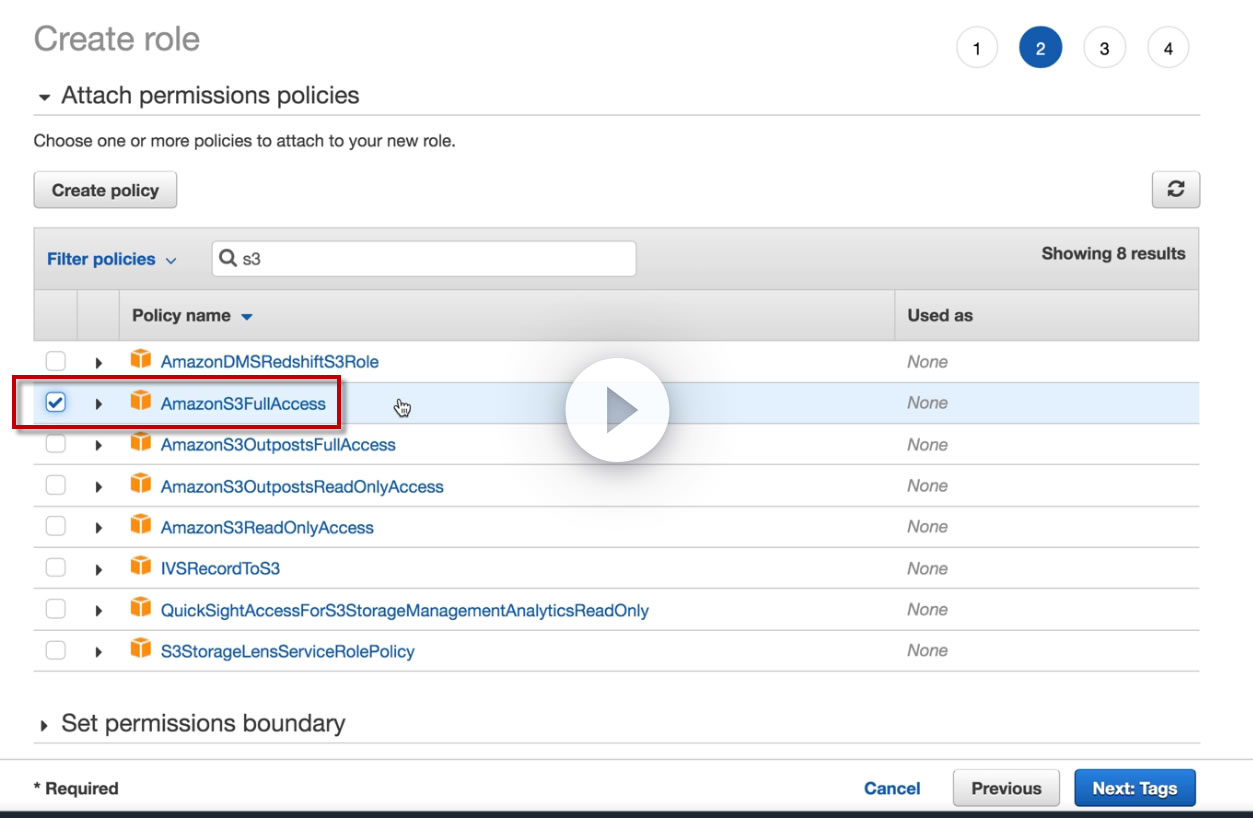Viewport: 1253px width, 818px height.
Task: Click the magnifier icon in the search box
Action: tap(229, 258)
